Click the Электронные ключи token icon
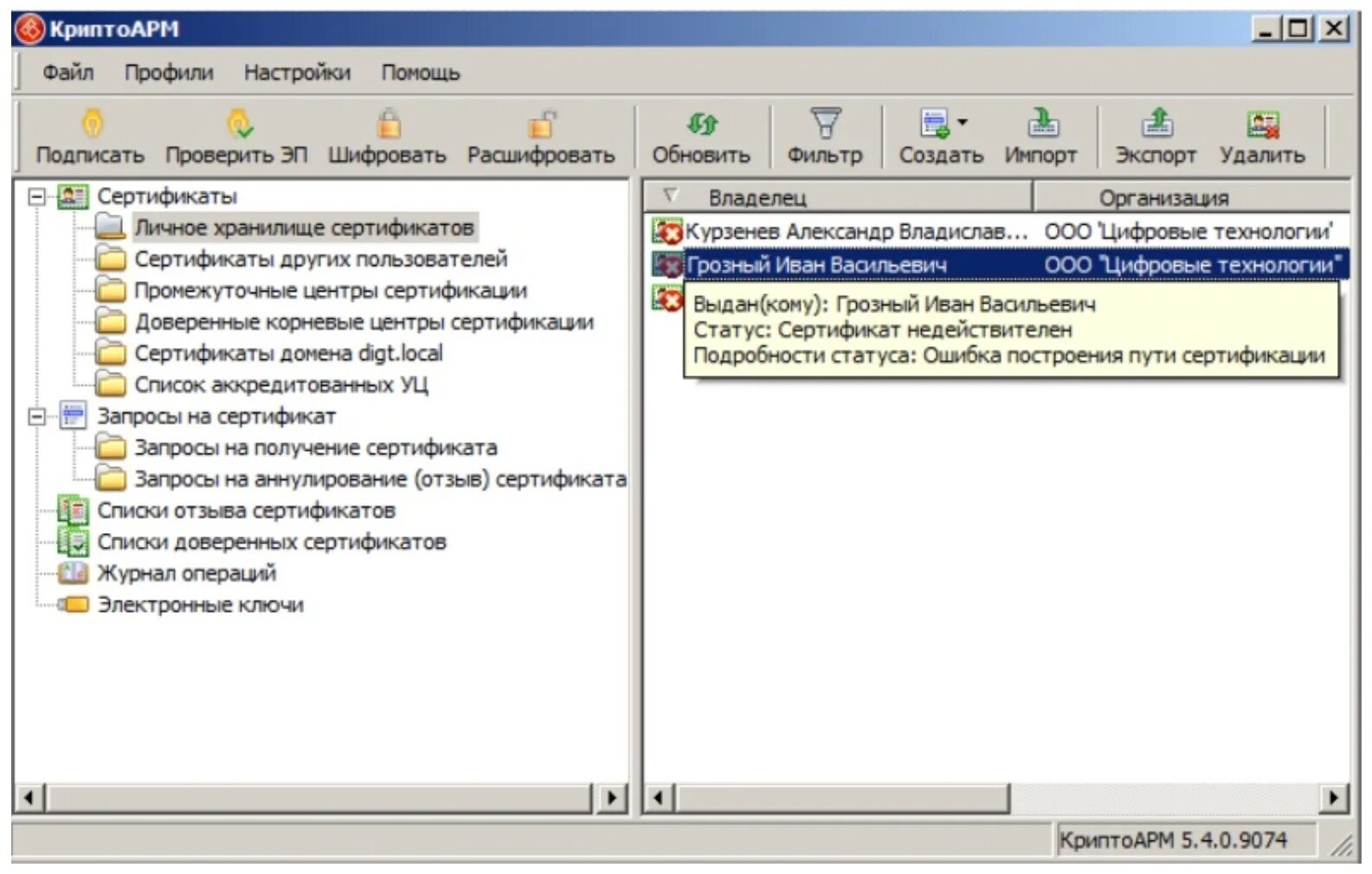 [73, 605]
